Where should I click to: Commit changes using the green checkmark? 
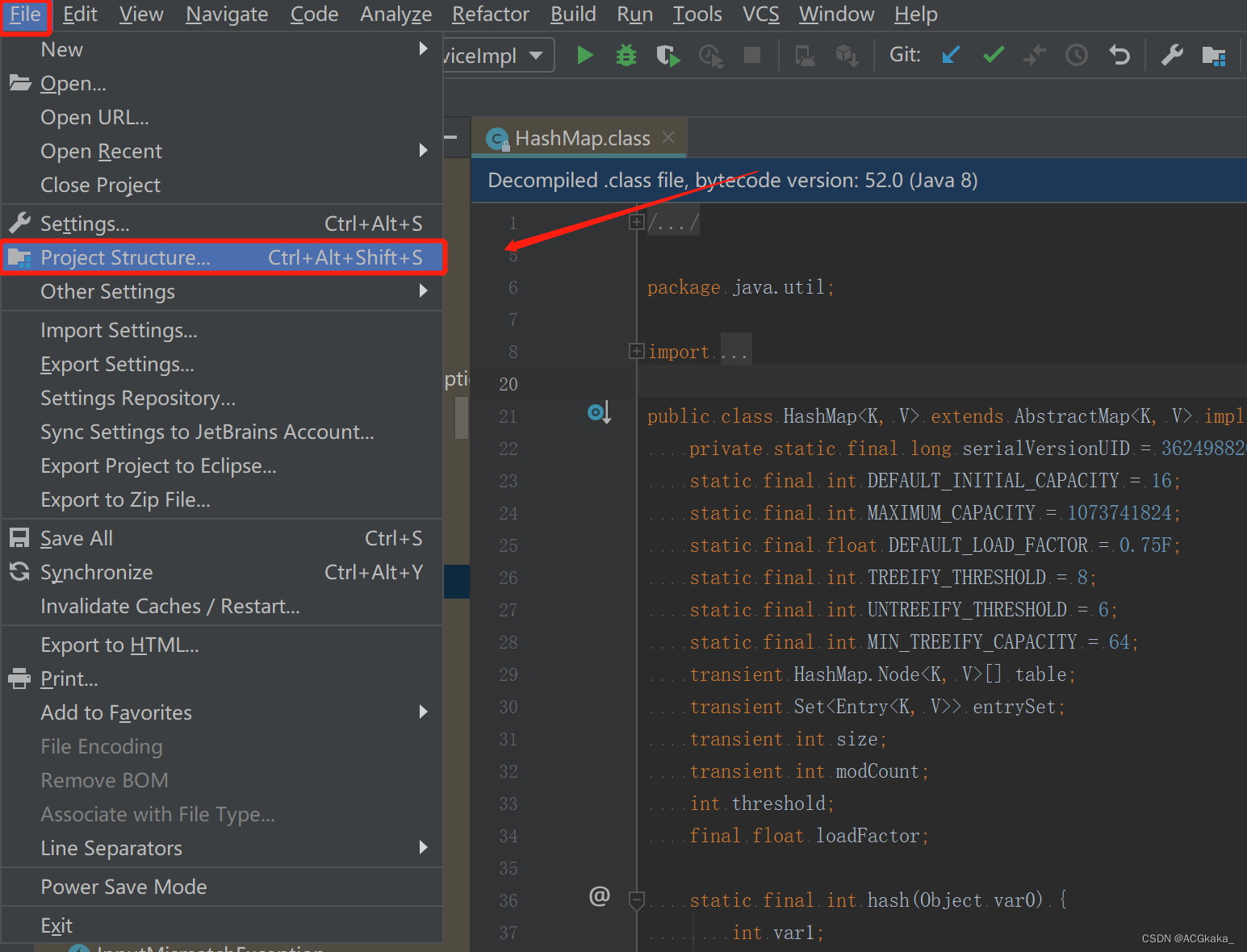pos(993,55)
